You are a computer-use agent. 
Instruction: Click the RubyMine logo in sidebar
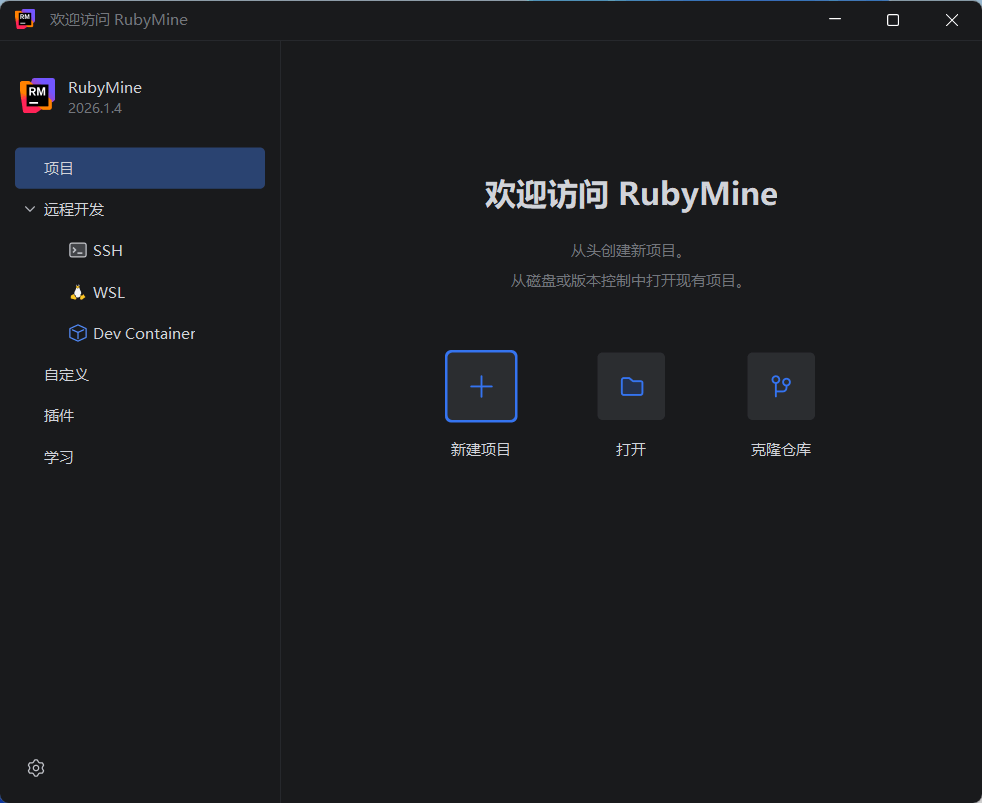pos(38,96)
